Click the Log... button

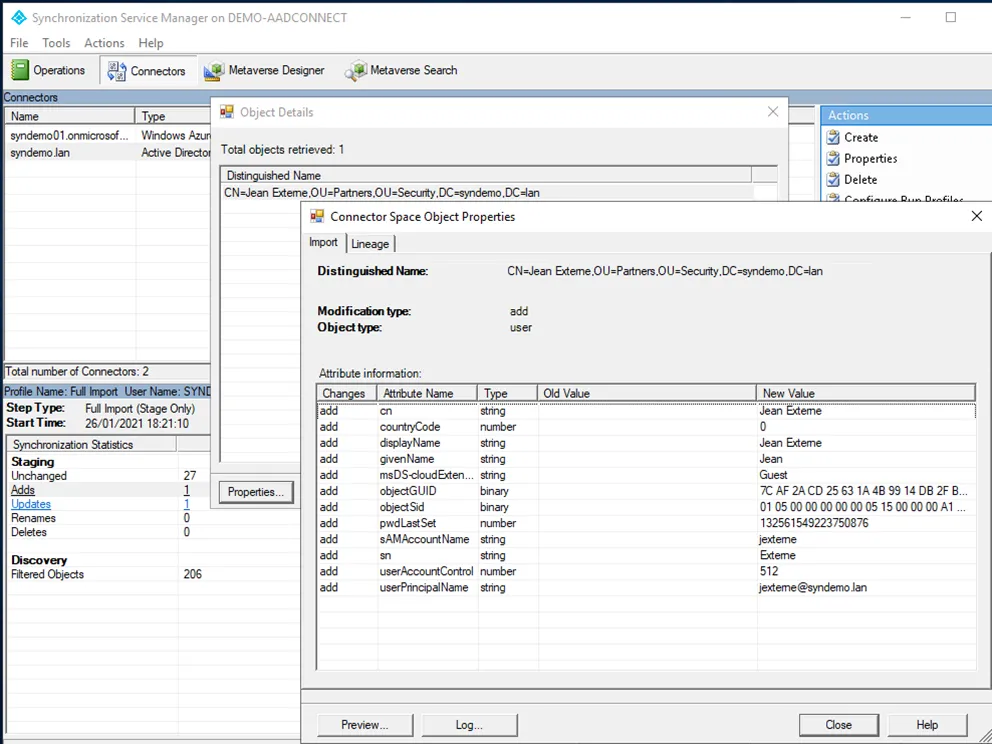point(469,725)
